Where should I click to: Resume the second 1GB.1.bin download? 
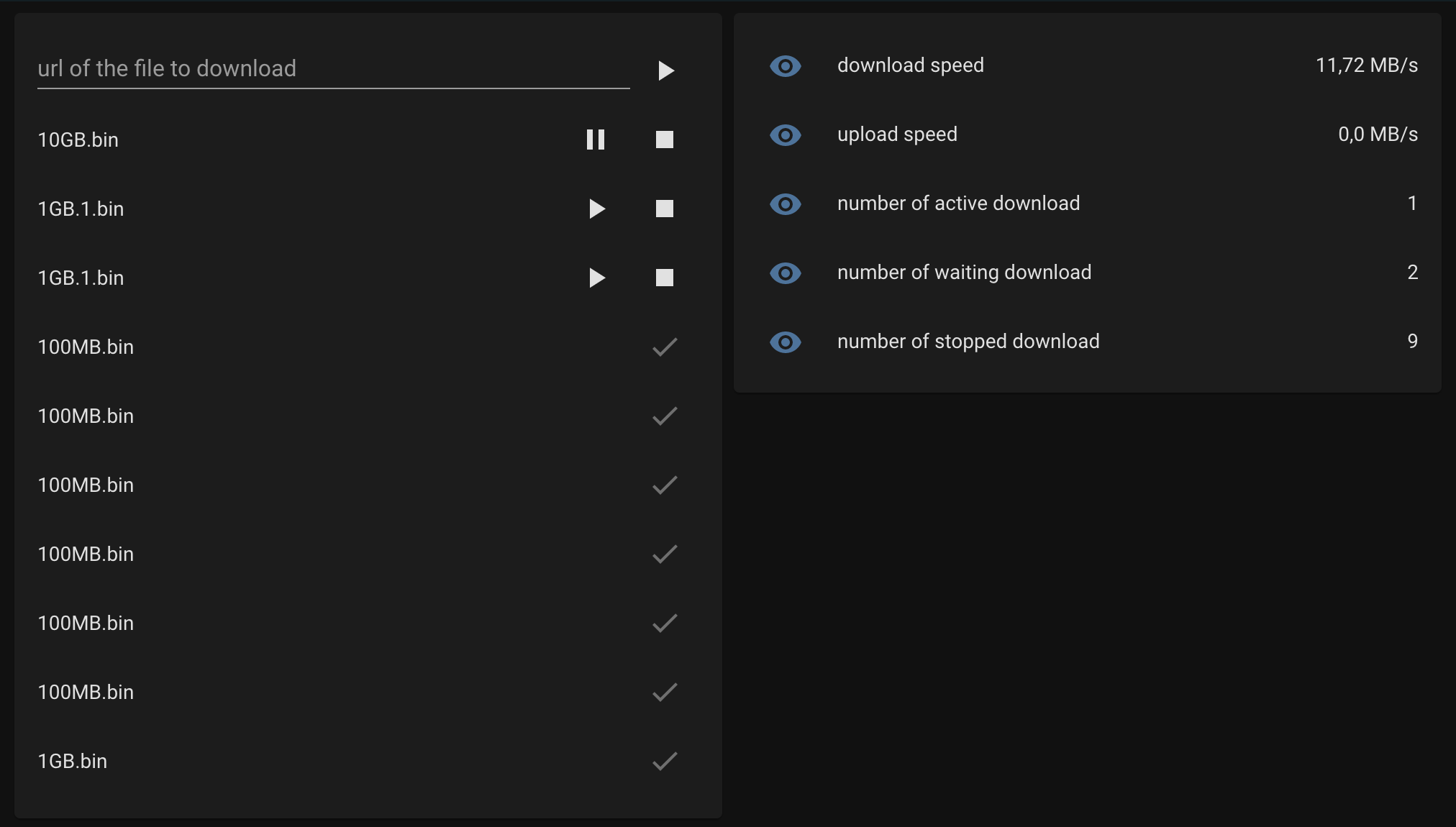click(x=596, y=278)
